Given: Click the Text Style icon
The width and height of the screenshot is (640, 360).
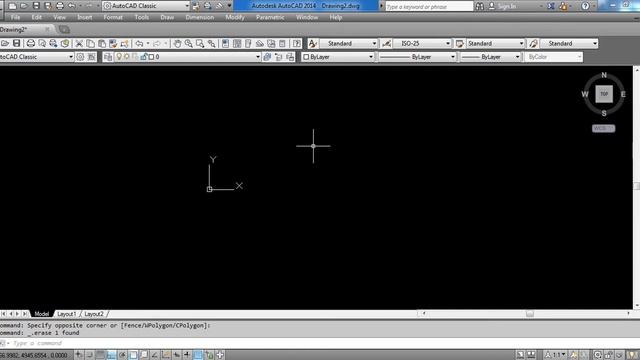Looking at the screenshot, I should pyautogui.click(x=313, y=43).
